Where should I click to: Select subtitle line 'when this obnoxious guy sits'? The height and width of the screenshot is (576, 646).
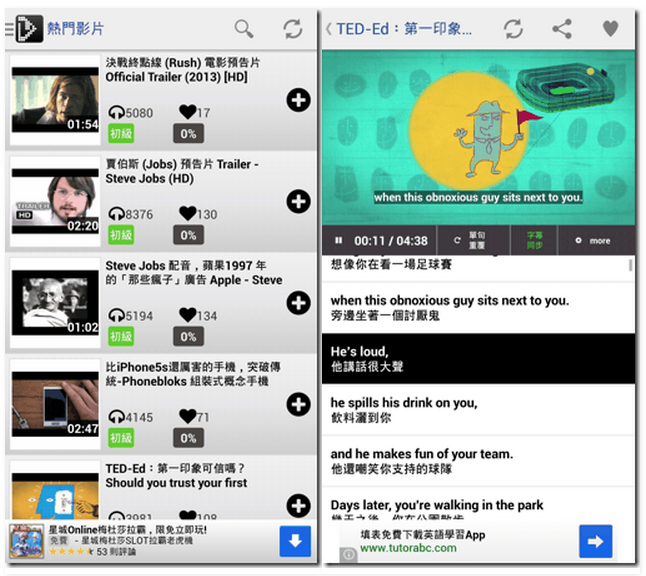[478, 308]
